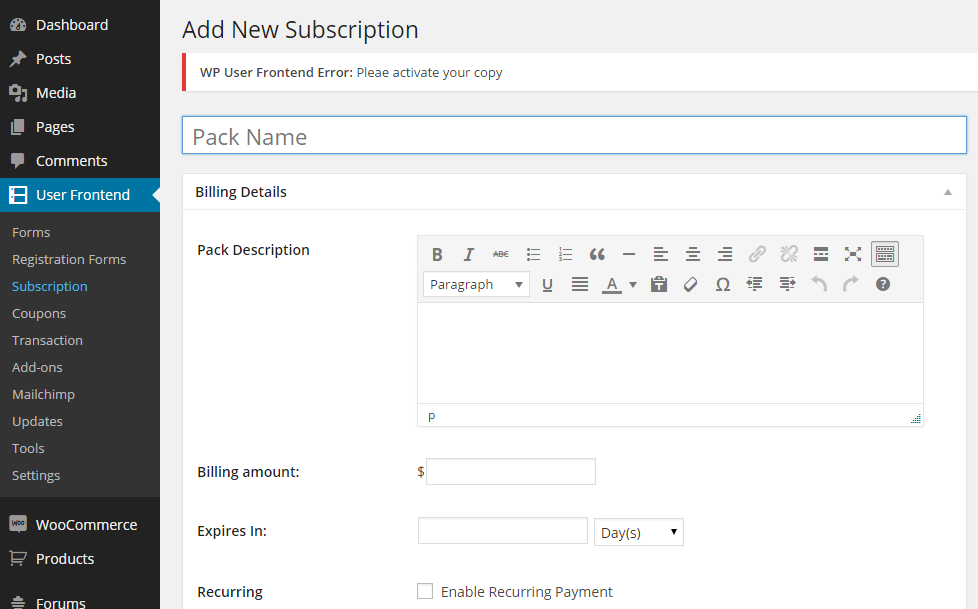Screen dimensions: 978x609
Task: Collapse the Billing Details panel
Action: pyautogui.click(x=947, y=192)
